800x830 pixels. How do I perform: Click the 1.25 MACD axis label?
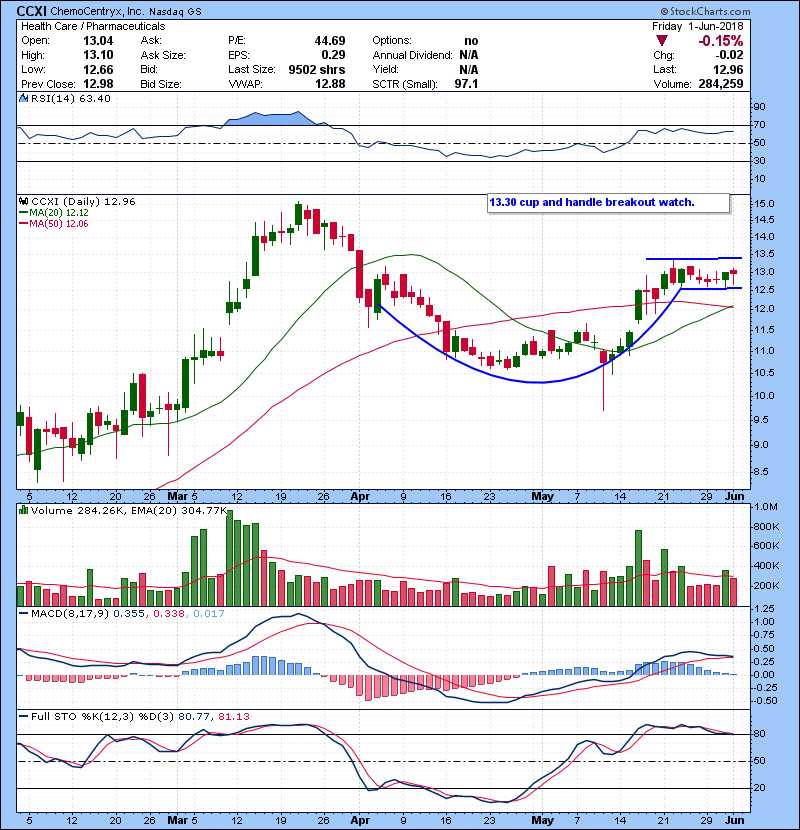(764, 609)
